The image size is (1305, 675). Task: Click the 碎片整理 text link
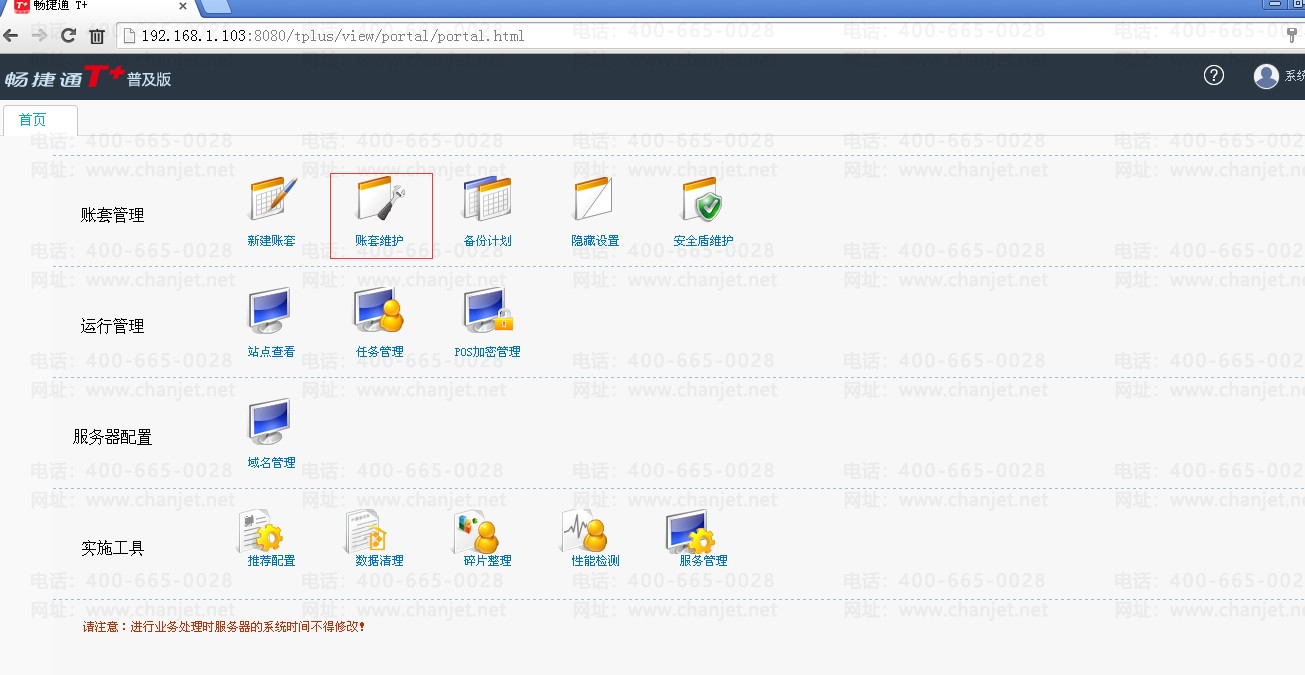coord(488,561)
